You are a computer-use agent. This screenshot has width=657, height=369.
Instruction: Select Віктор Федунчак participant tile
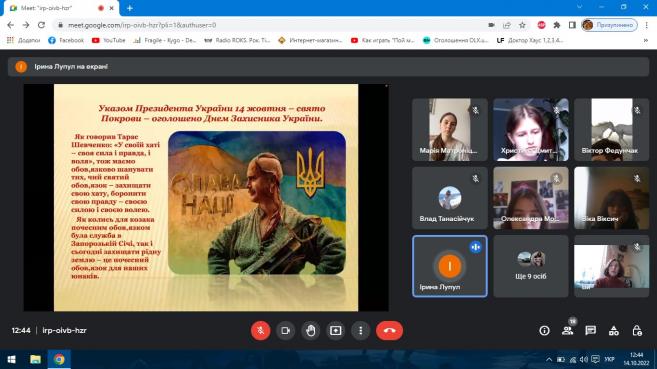click(611, 129)
